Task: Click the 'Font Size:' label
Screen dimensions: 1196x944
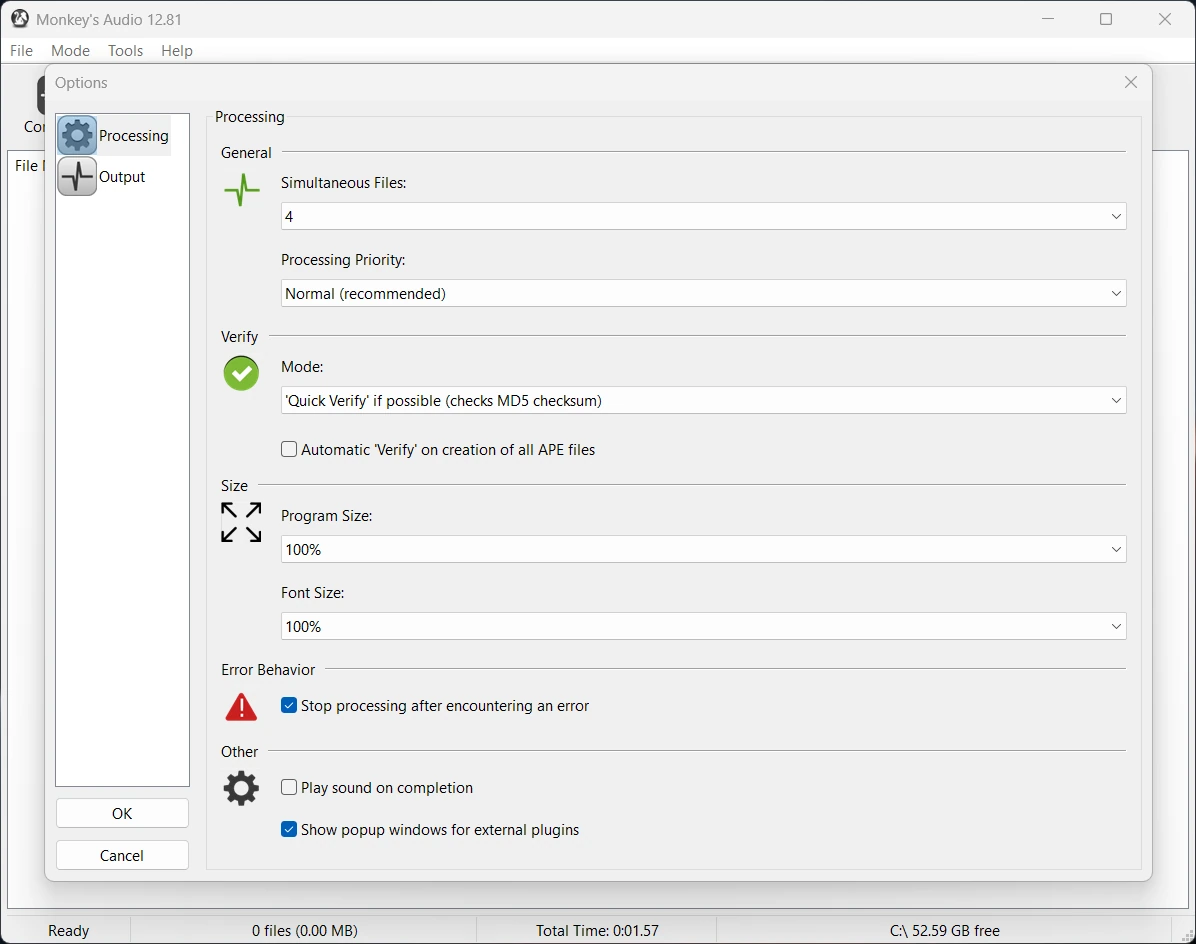Action: tap(313, 592)
